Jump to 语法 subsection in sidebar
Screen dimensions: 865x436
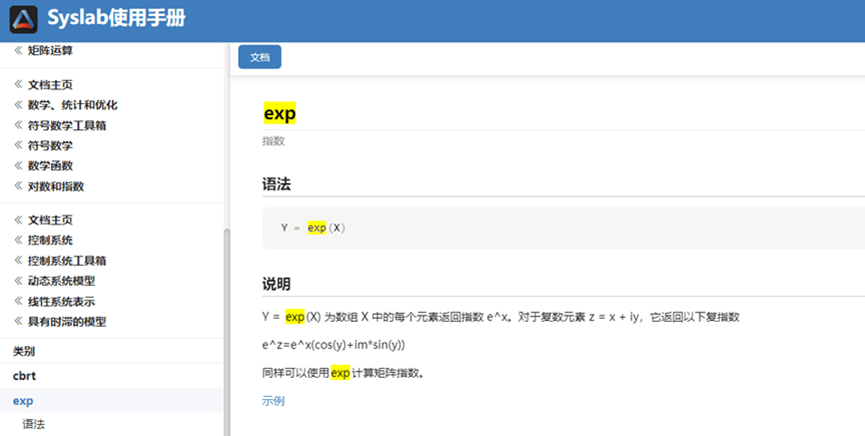tap(34, 424)
